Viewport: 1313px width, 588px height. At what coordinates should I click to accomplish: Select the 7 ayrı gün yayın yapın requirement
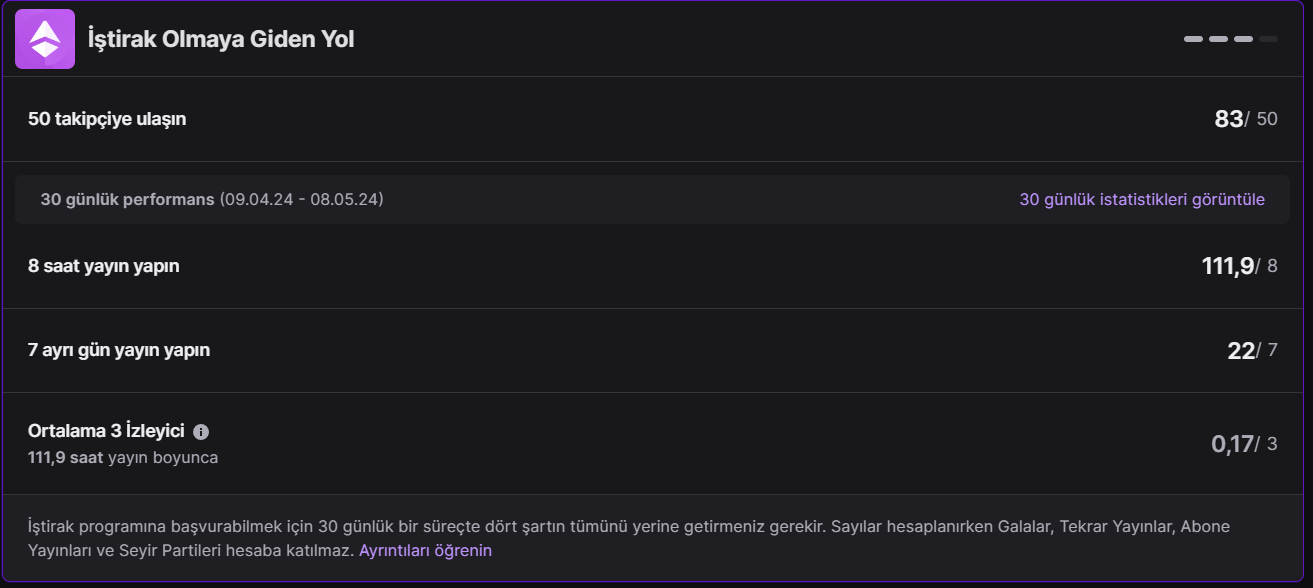[119, 350]
